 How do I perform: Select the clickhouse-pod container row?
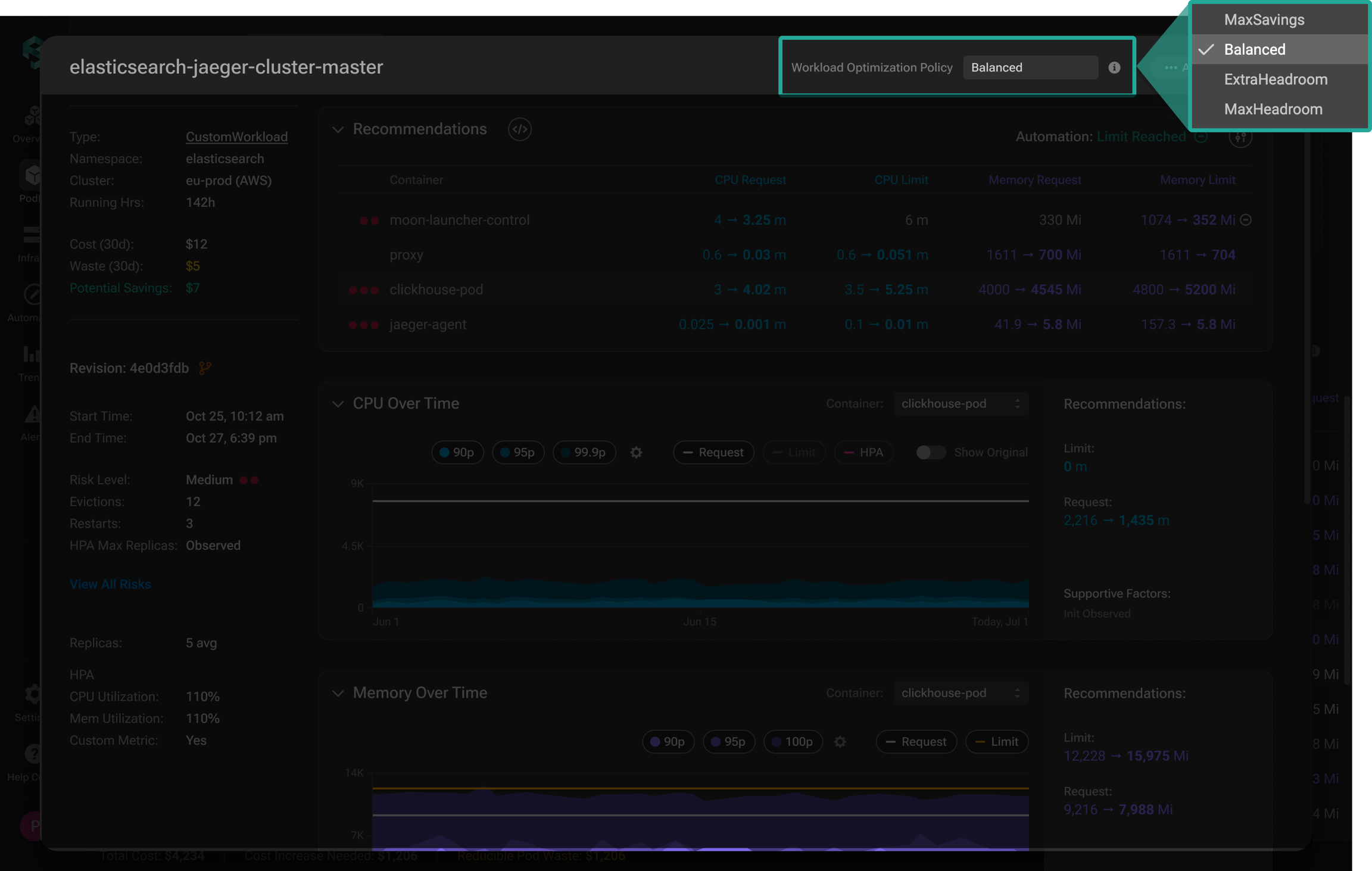796,290
